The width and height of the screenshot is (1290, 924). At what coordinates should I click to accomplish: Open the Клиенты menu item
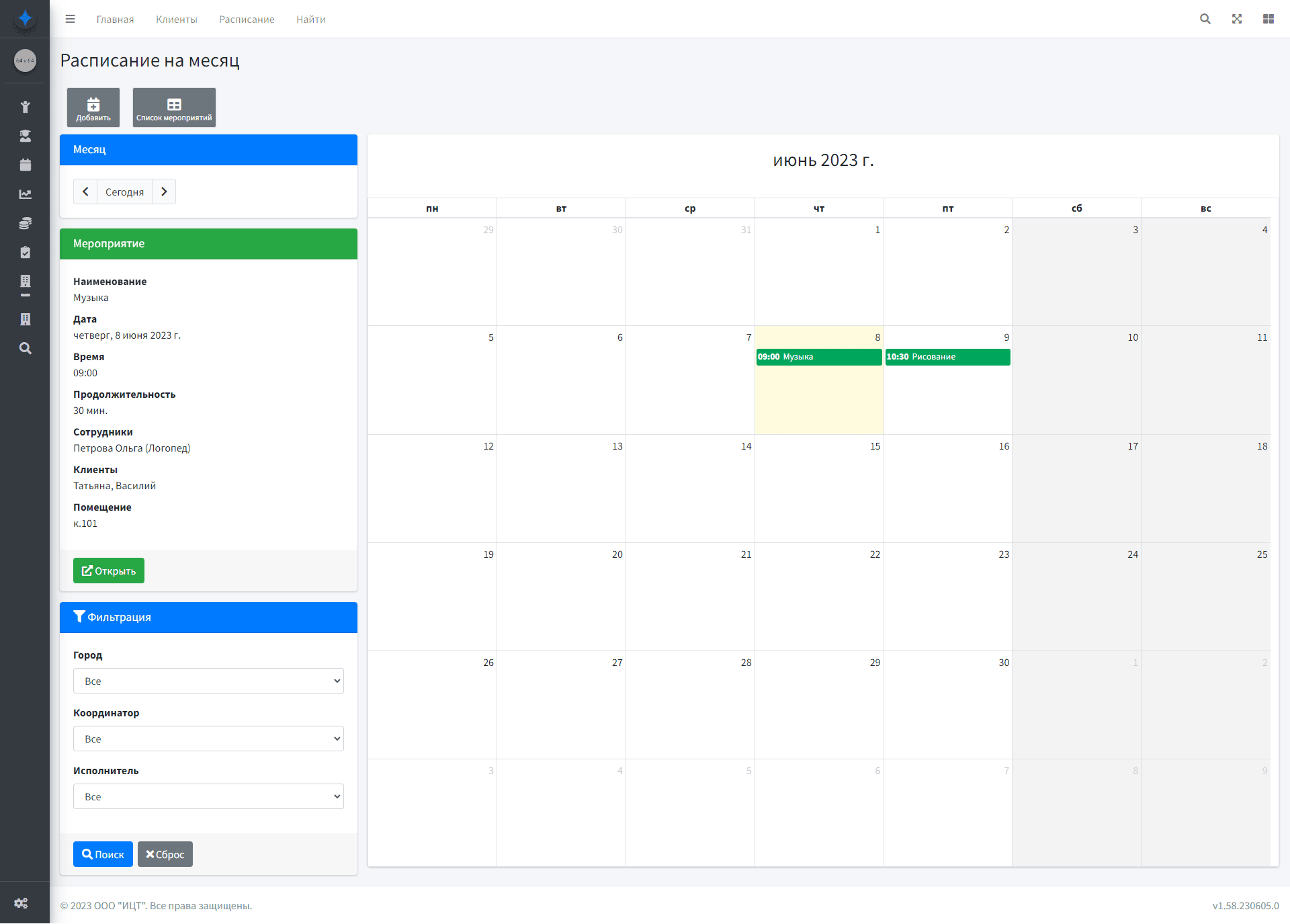click(x=177, y=19)
